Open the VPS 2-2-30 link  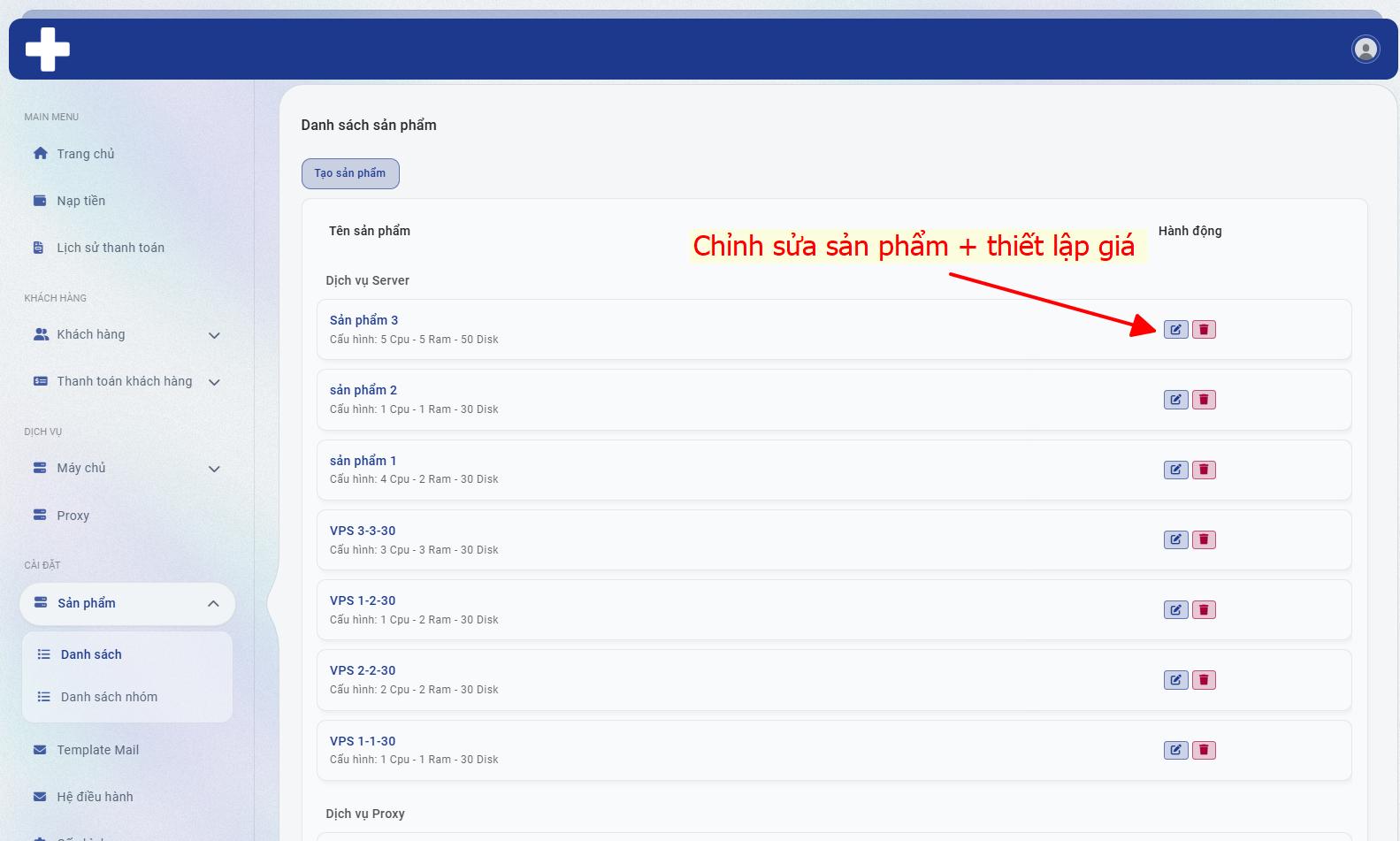coord(363,670)
